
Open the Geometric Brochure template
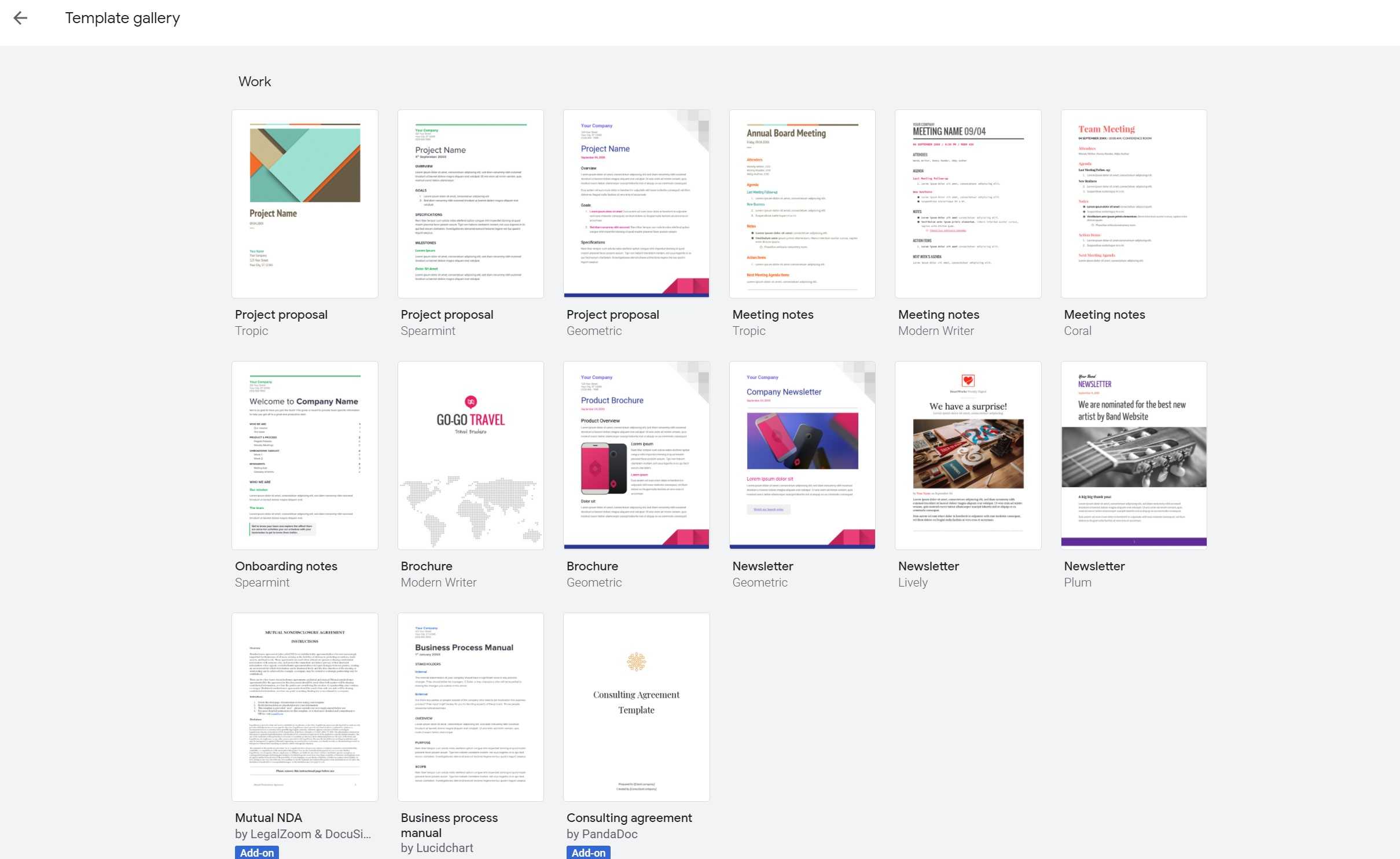(637, 455)
